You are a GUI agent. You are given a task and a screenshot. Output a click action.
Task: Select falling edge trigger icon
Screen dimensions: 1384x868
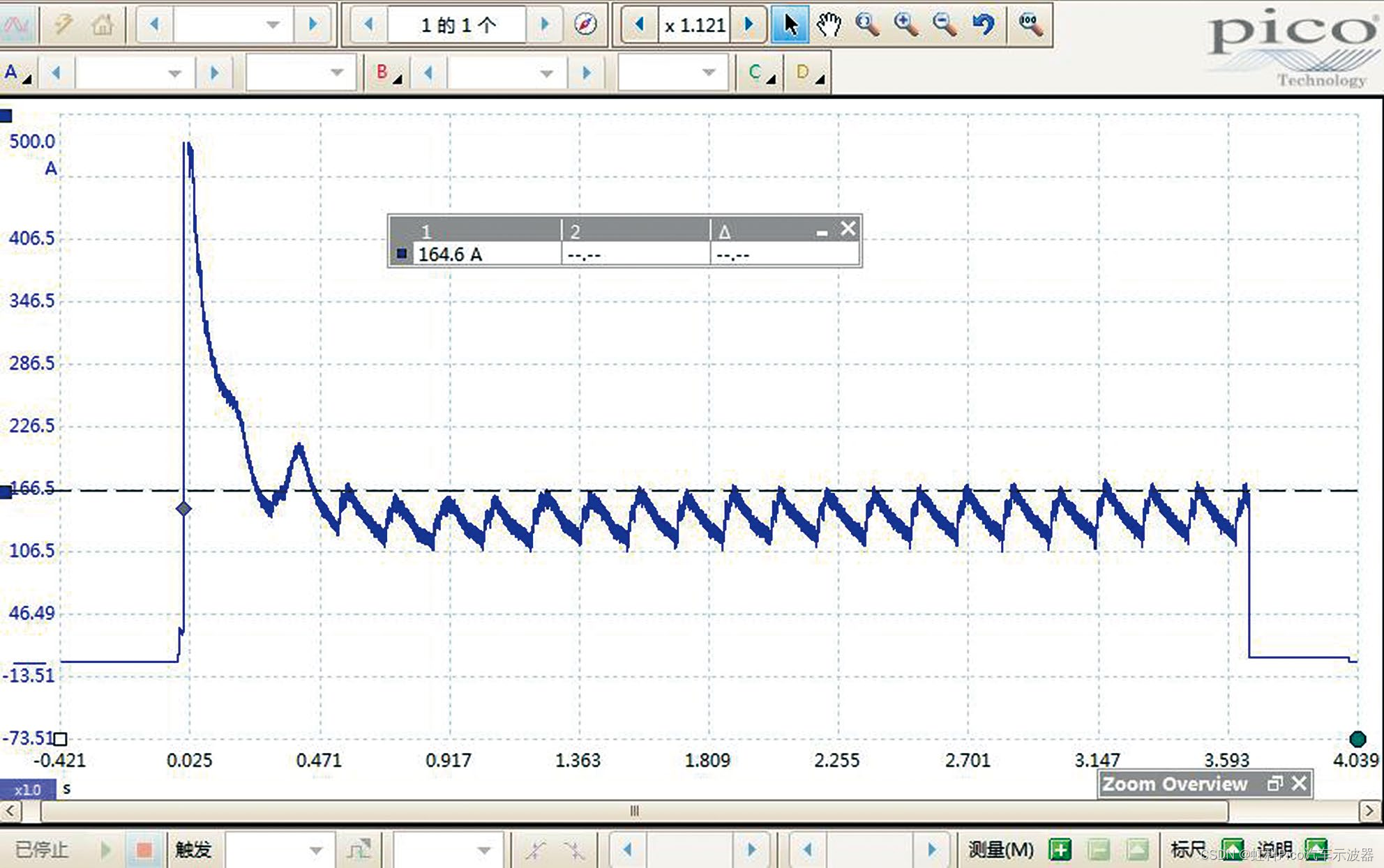click(574, 850)
